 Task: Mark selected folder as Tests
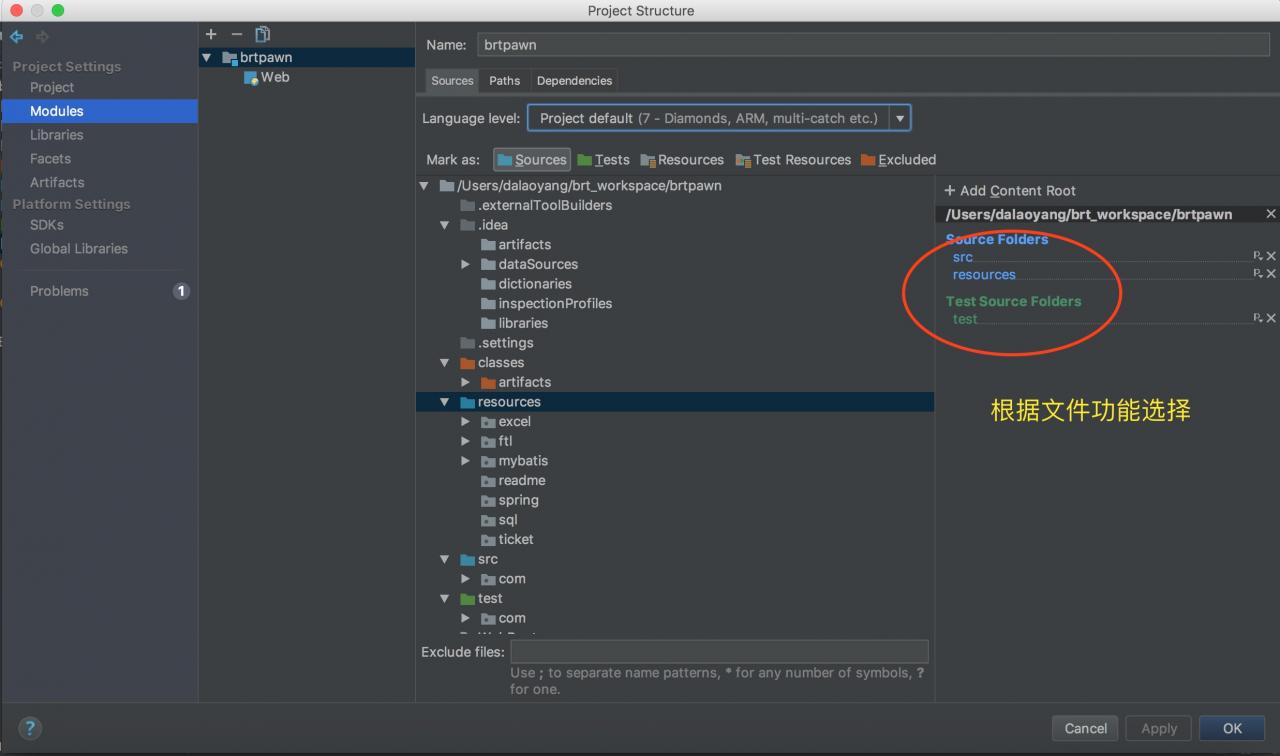(x=603, y=160)
